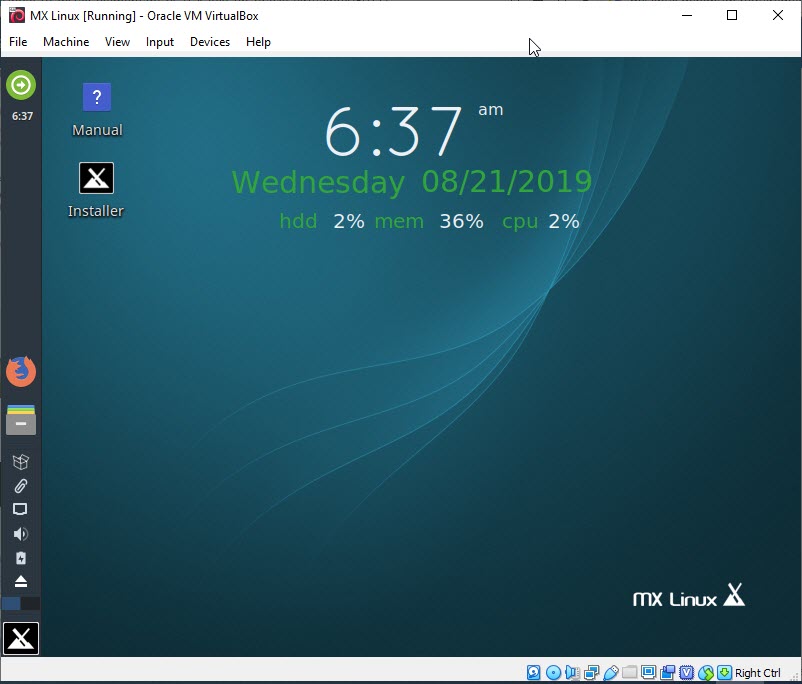Click the optical disc status icon
802x684 pixels.
553,672
